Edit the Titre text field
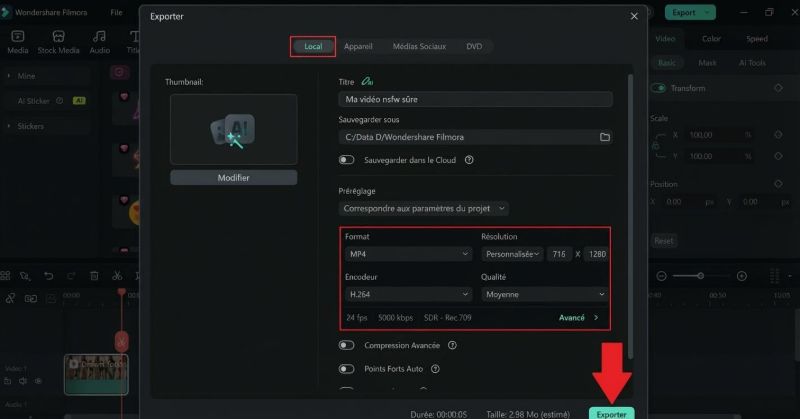Viewport: 800px width, 419px height. pyautogui.click(x=476, y=100)
